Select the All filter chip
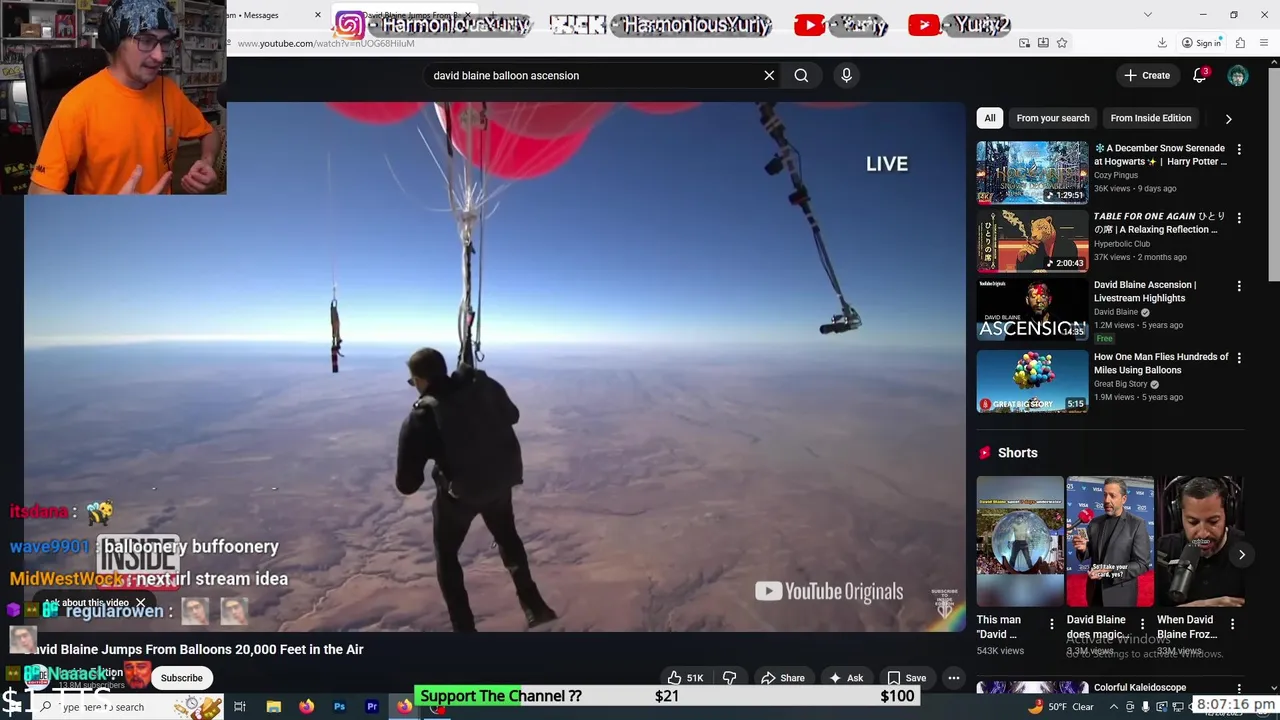 (x=989, y=118)
